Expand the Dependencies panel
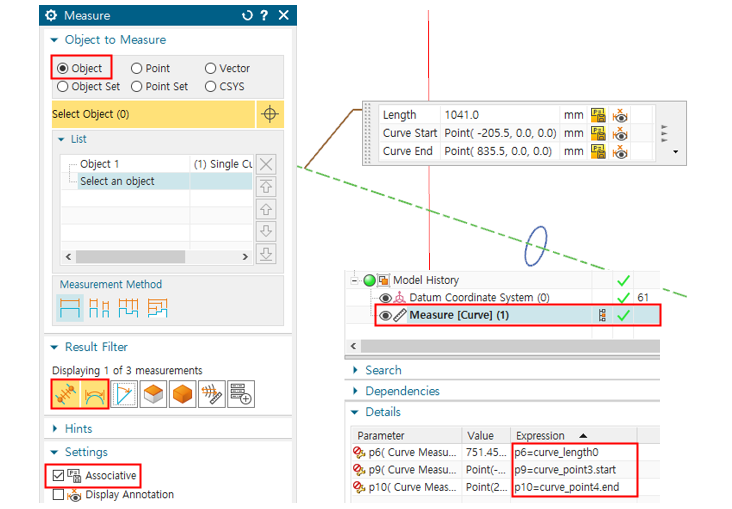 (355, 391)
